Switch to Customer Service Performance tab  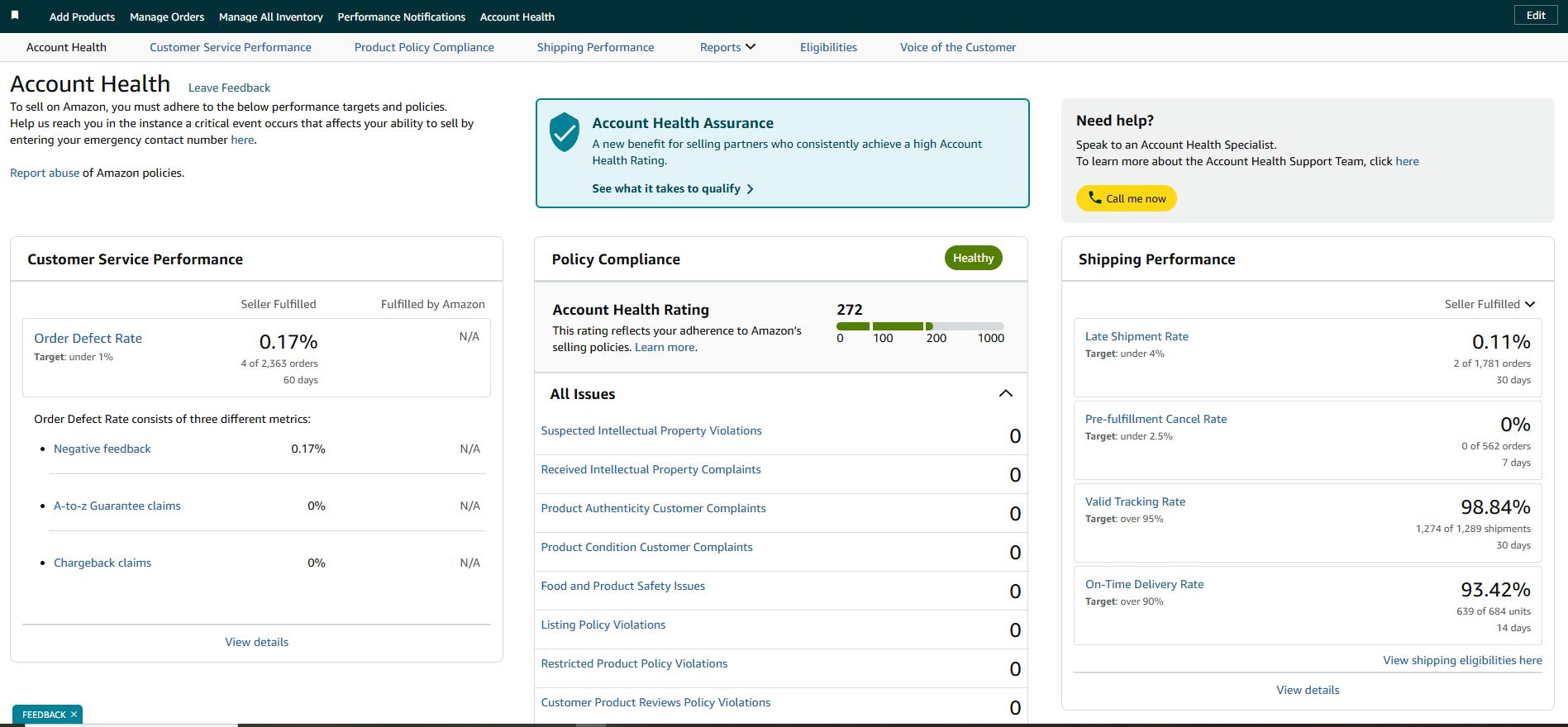click(231, 47)
